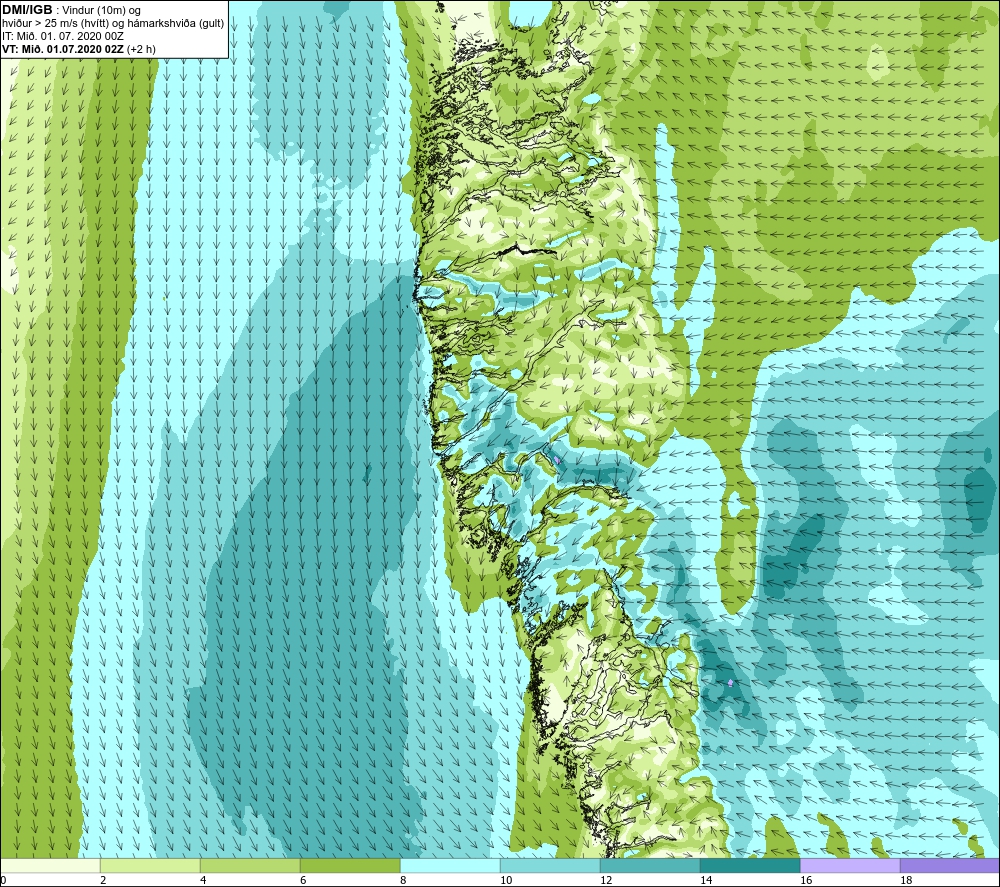Click the legend scale value 10
Image resolution: width=1000 pixels, height=887 pixels.
pos(506,880)
